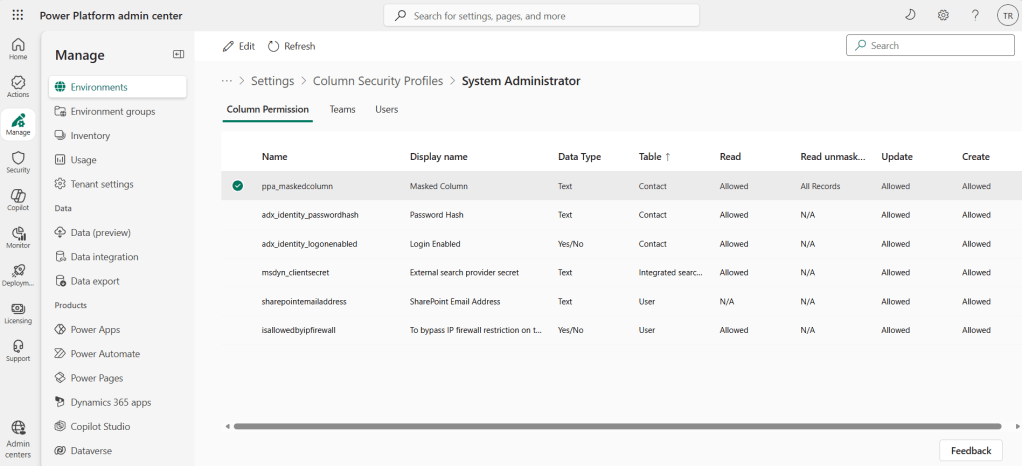Viewport: 1022px width, 466px height.
Task: Go to Settings breadcrumb
Action: coord(272,81)
